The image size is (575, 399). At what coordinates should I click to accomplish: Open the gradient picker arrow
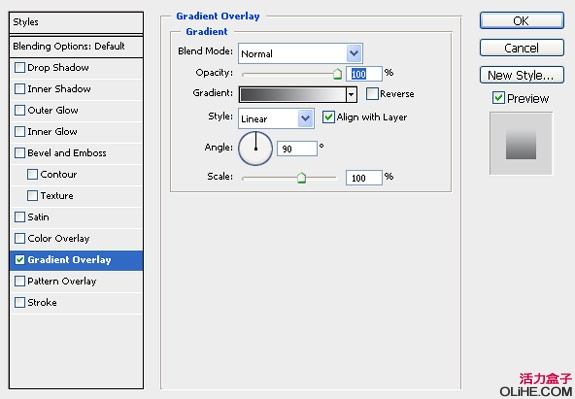[351, 95]
